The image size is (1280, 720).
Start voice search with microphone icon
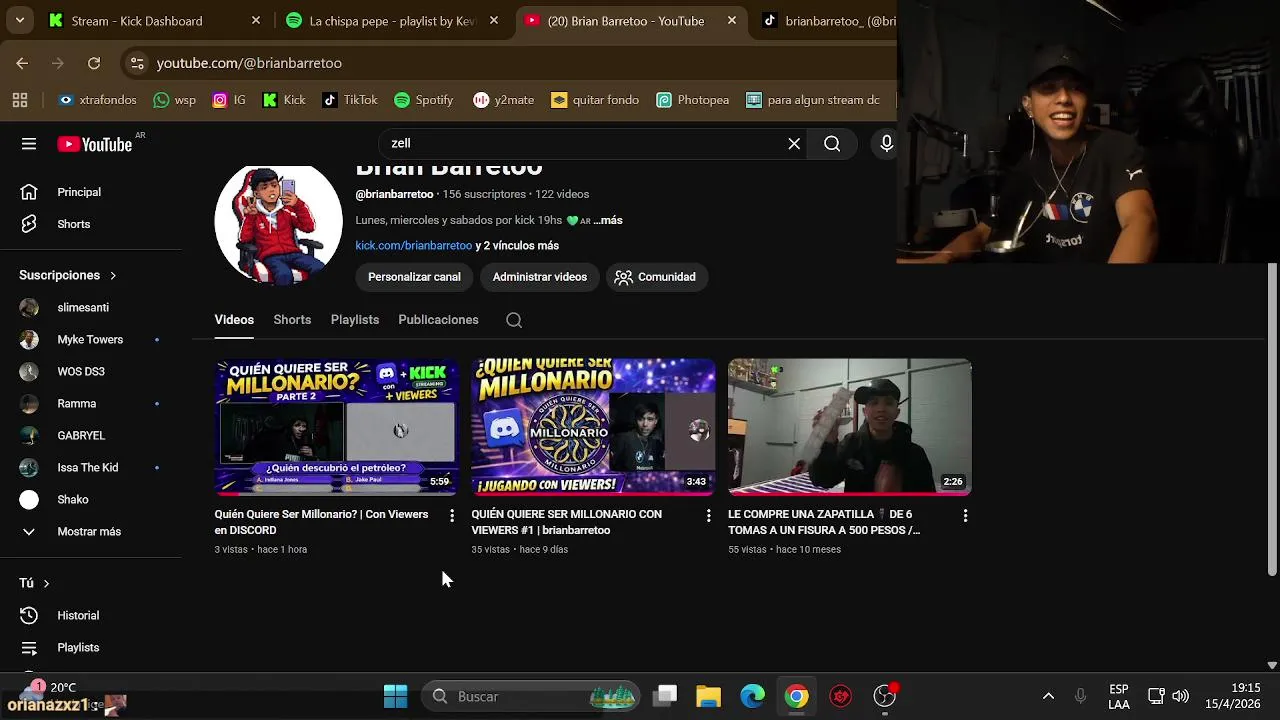[x=886, y=144]
